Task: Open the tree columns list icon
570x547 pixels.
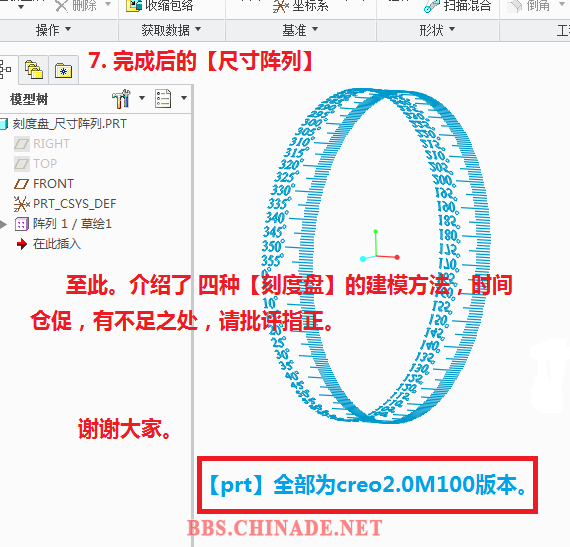Action: [163, 98]
